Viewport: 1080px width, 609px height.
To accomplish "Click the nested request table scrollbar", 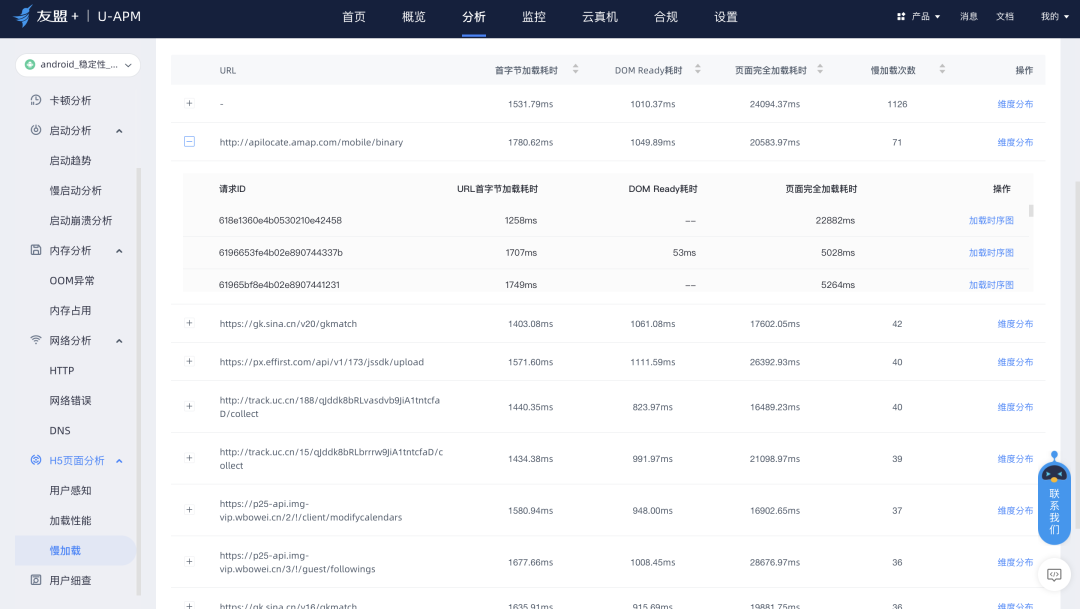I will pyautogui.click(x=1031, y=211).
